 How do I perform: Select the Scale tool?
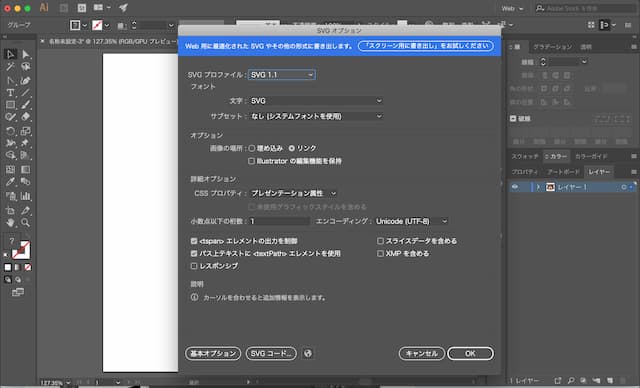tap(26, 131)
